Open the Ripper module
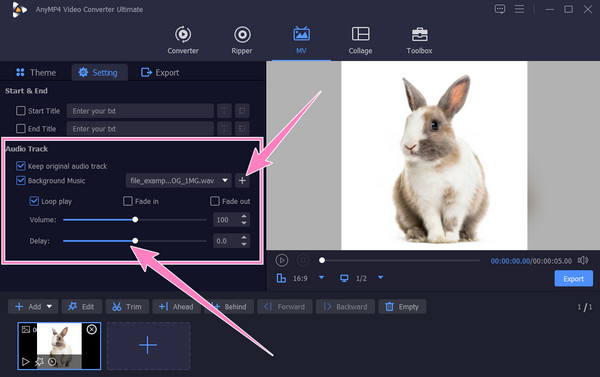600x377 pixels. [242, 40]
